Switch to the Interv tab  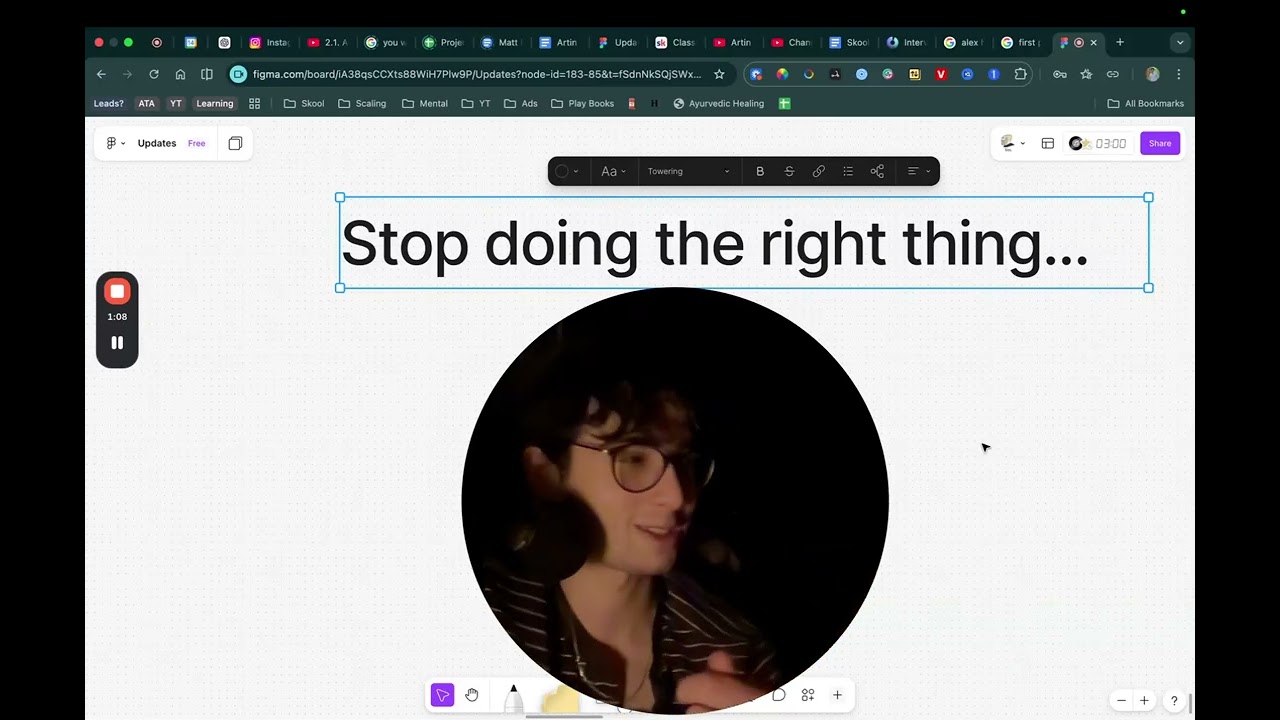tap(906, 42)
